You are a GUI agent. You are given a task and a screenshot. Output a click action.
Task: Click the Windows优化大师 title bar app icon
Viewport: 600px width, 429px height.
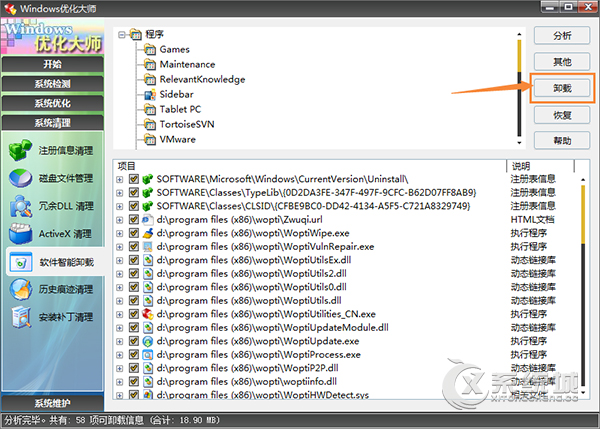(x=10, y=8)
